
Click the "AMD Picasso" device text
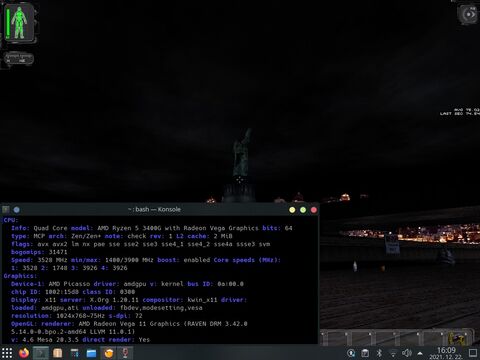tap(69, 284)
